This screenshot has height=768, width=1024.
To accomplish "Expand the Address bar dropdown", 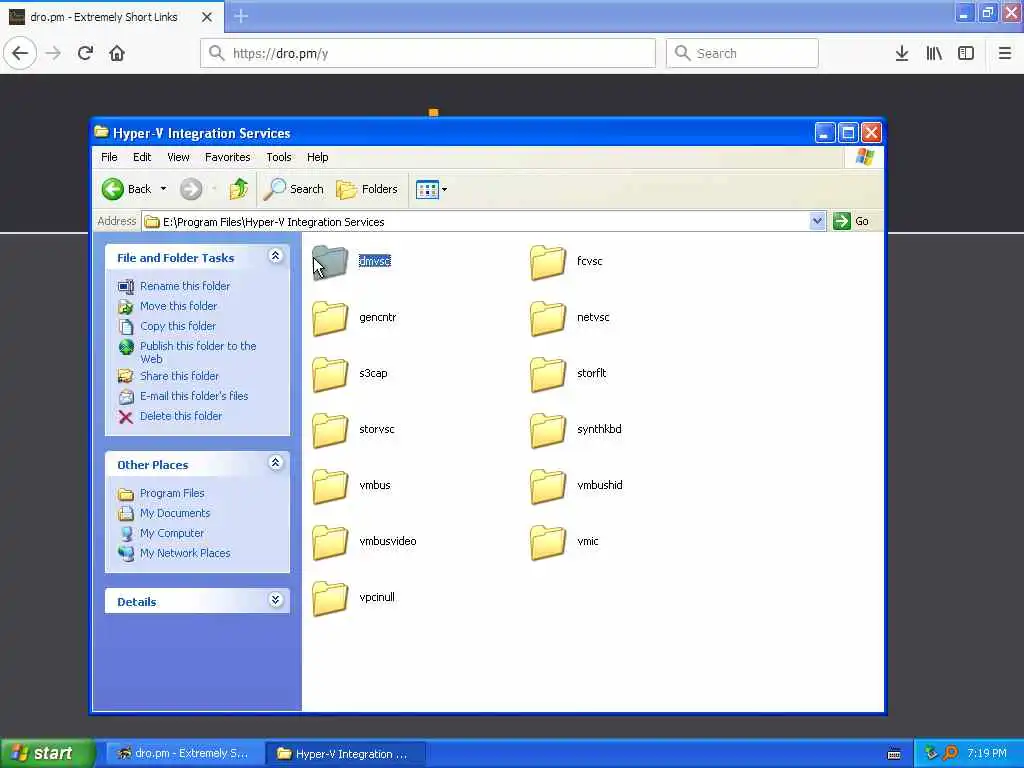I will [x=817, y=221].
